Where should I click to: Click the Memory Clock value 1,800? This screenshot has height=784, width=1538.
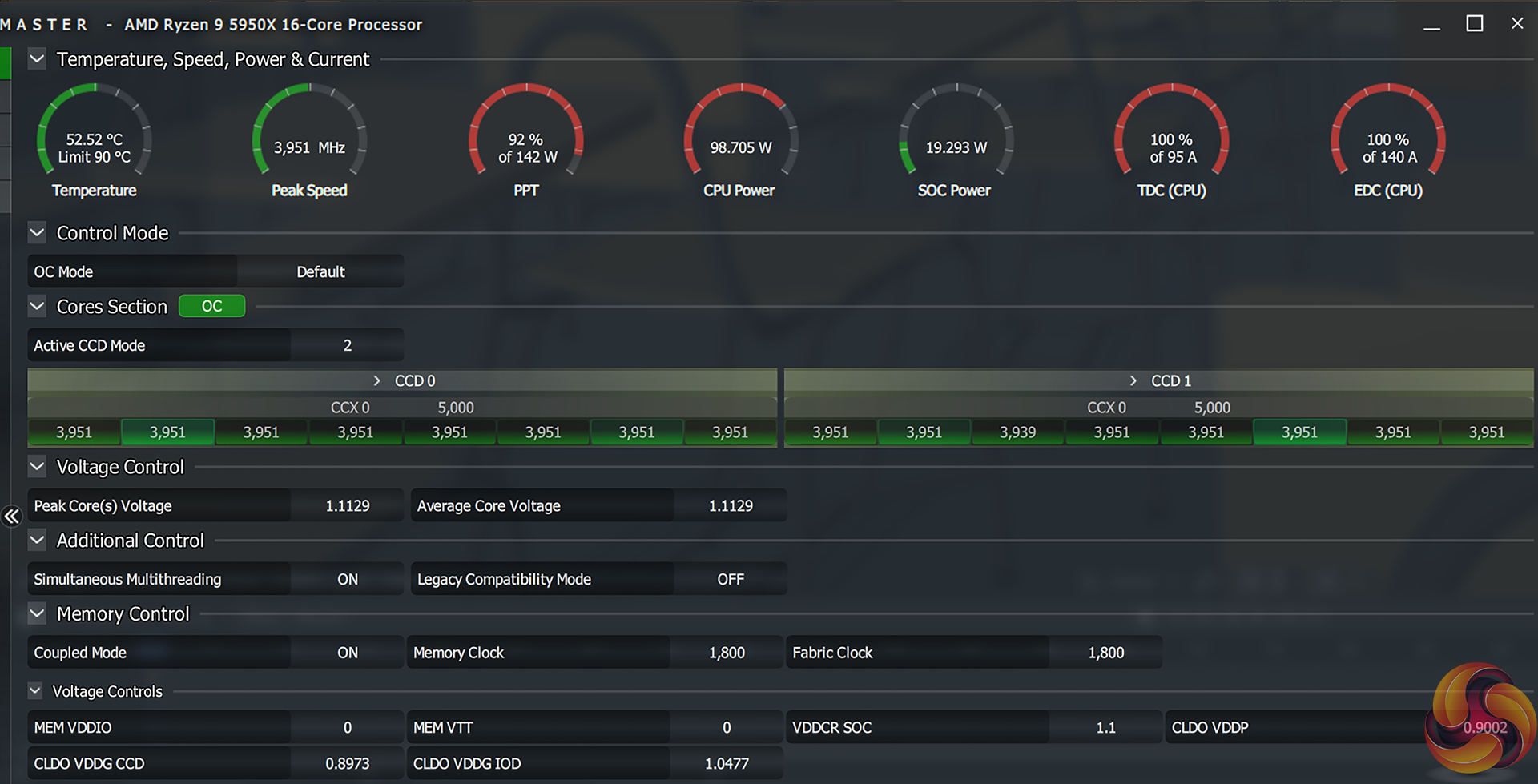(727, 653)
